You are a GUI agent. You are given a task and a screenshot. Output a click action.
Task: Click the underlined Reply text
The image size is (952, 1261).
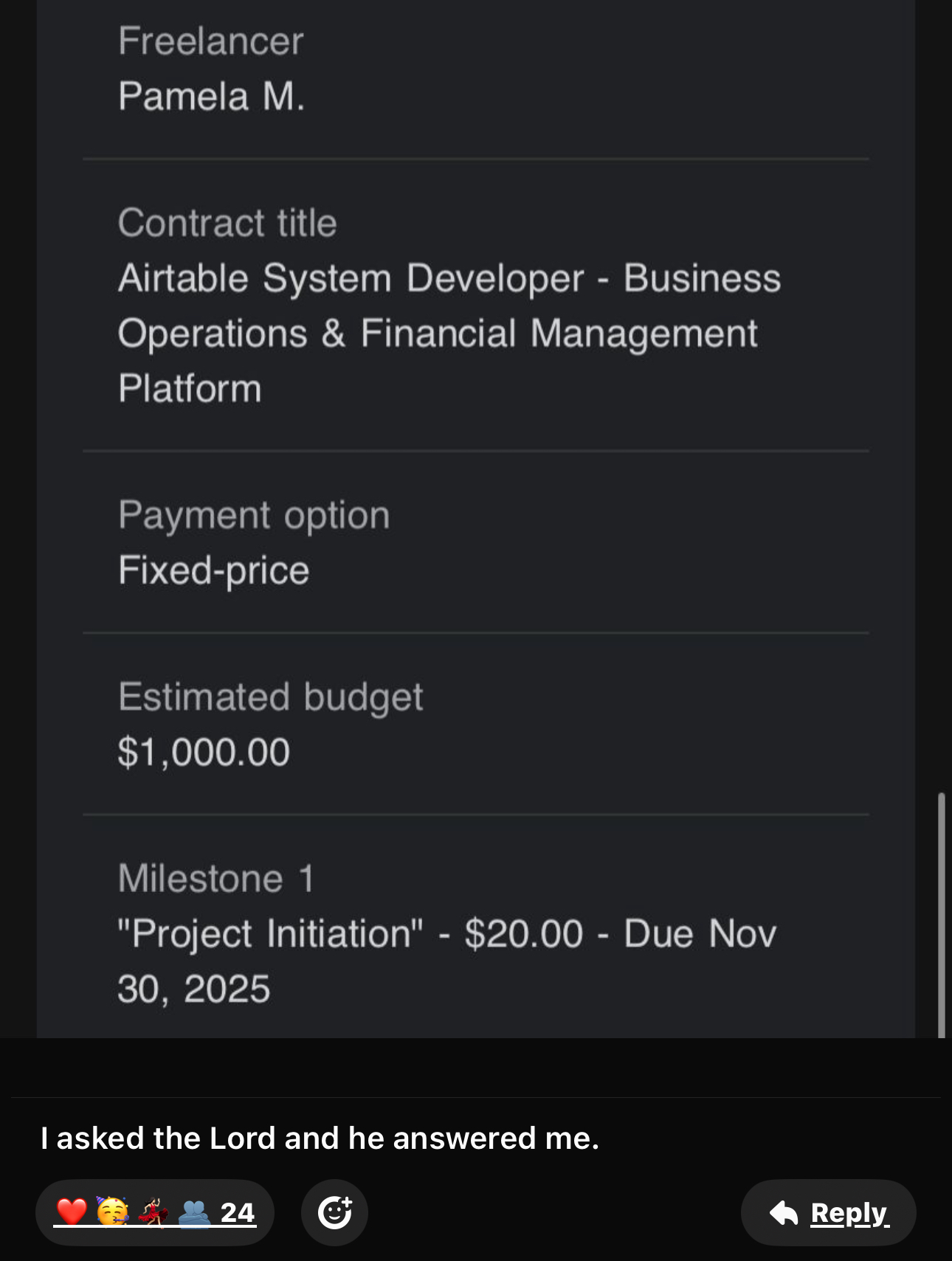849,1213
